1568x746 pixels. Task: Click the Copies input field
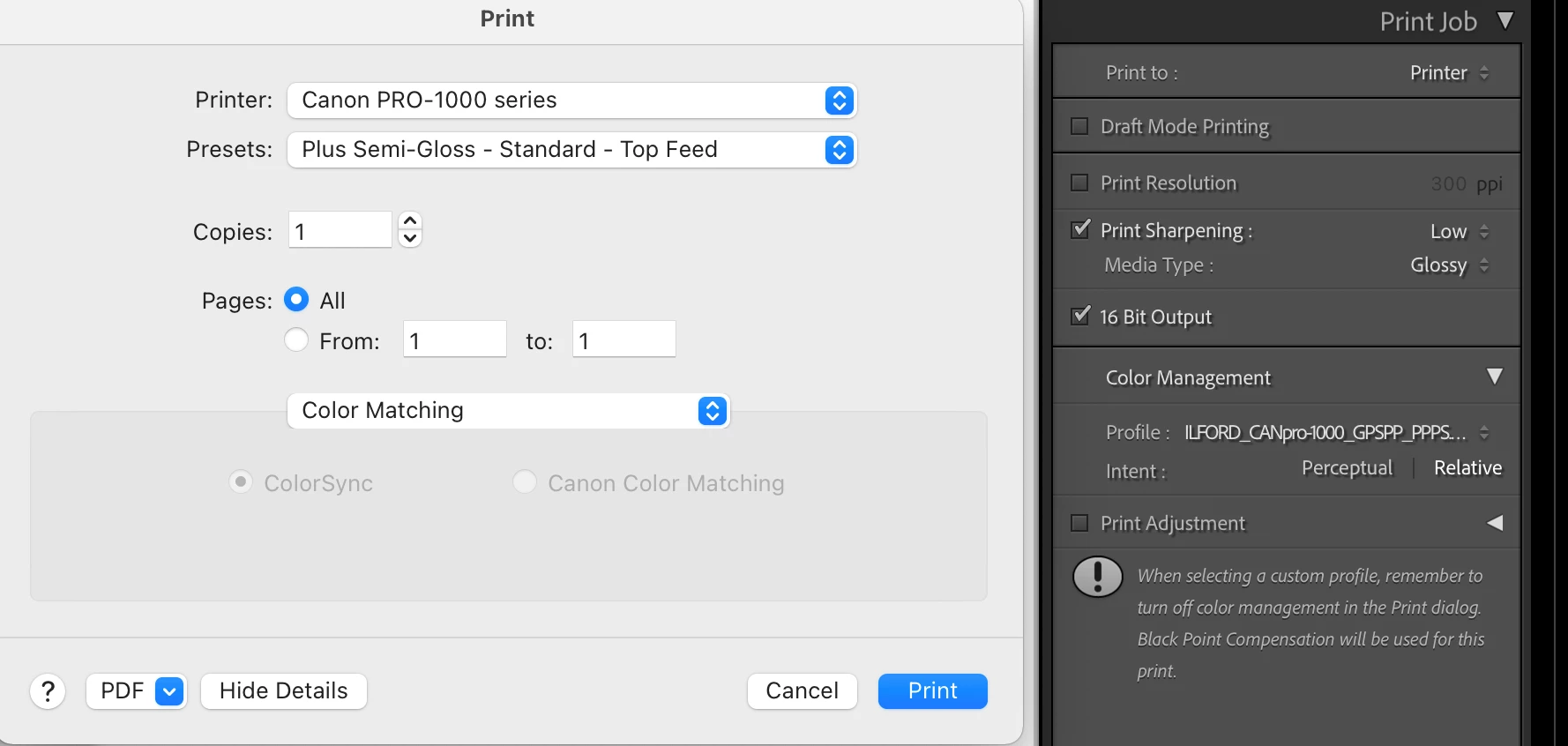(x=340, y=231)
